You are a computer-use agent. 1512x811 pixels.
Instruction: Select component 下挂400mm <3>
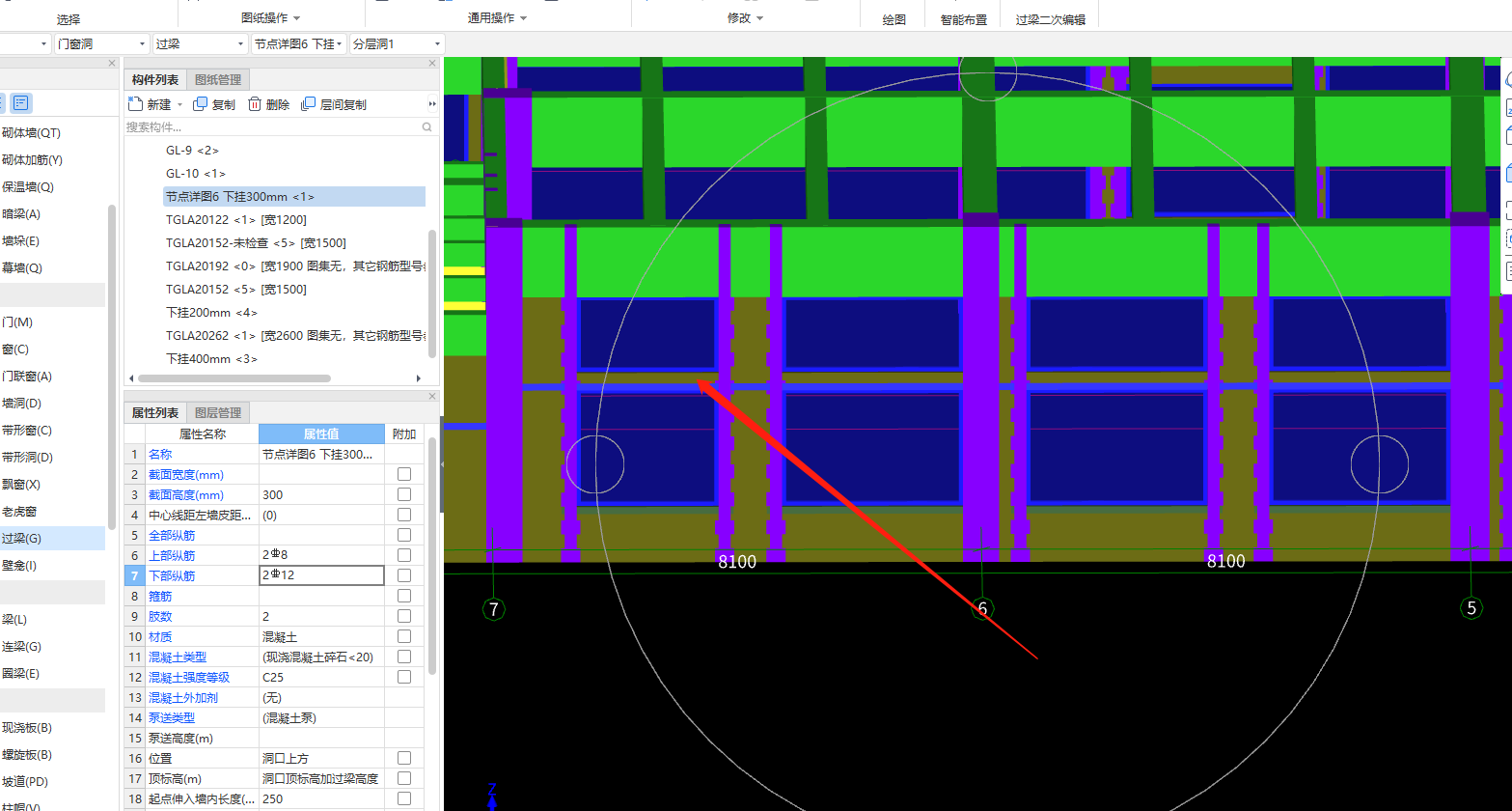211,359
